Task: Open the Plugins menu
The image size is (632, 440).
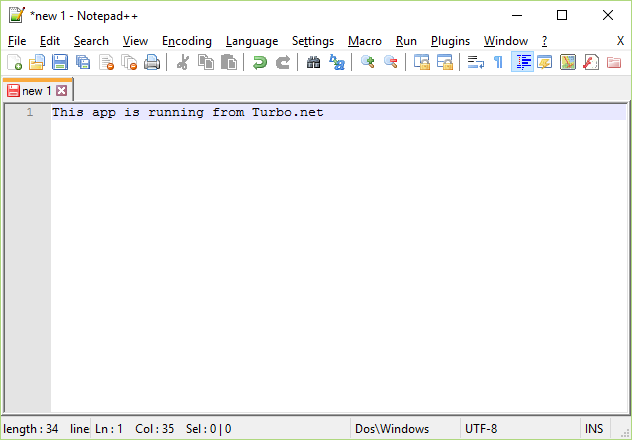Action: [450, 41]
